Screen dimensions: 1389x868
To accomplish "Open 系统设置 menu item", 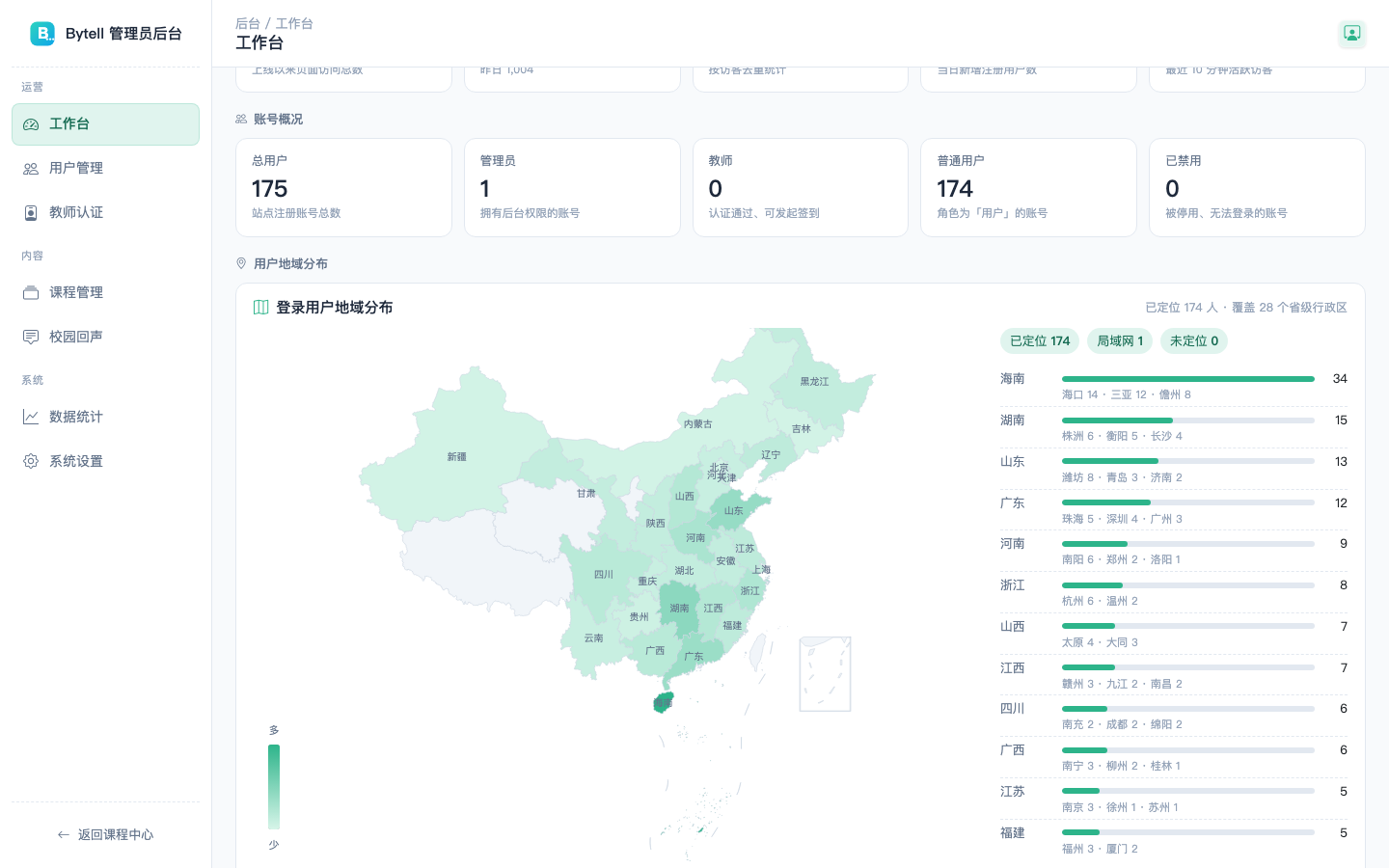I will coord(106,462).
